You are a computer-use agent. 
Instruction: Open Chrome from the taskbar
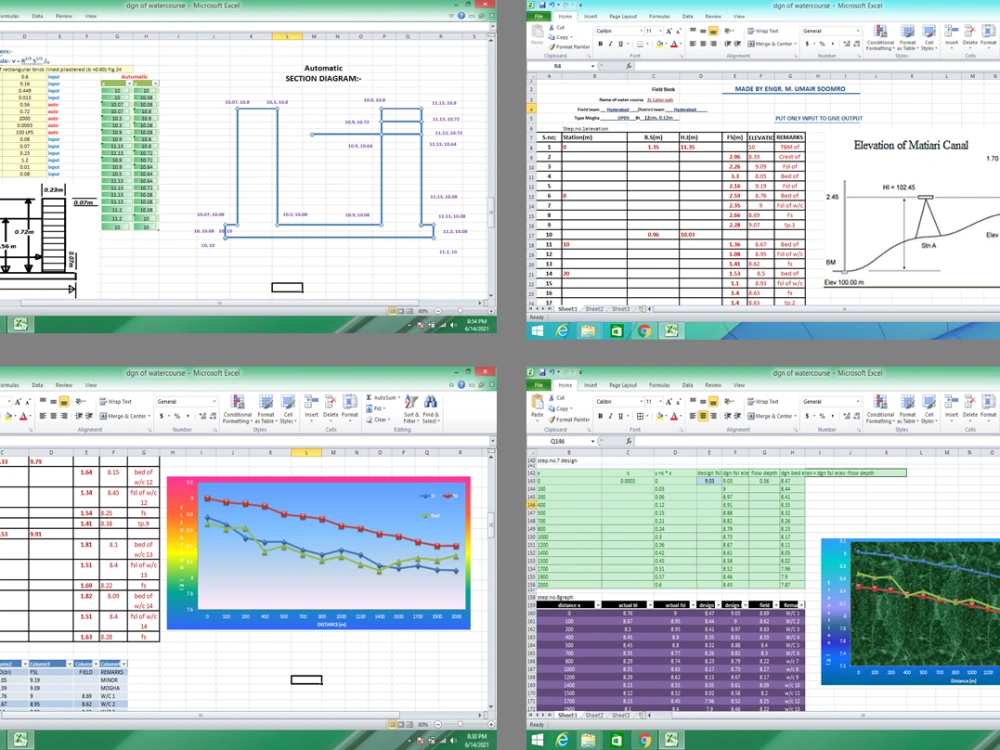645,740
